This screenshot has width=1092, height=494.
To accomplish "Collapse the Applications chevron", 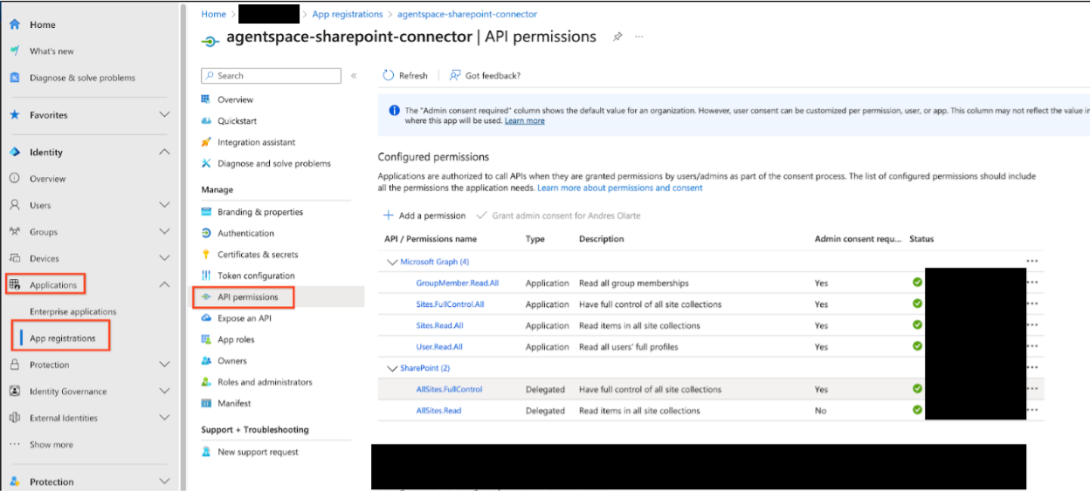I will (164, 284).
